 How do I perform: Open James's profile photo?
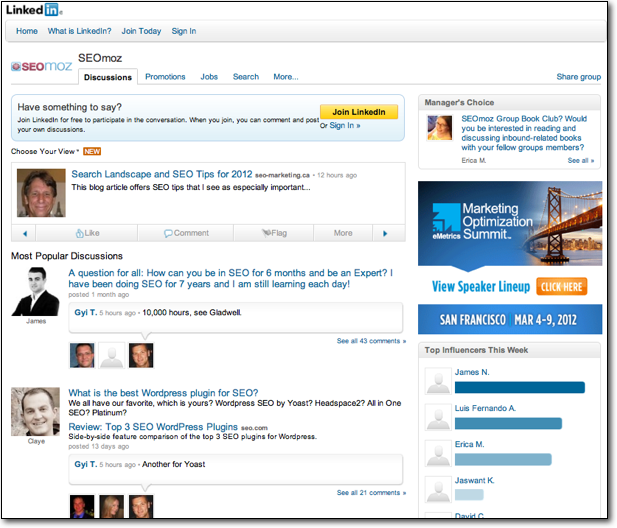36,291
